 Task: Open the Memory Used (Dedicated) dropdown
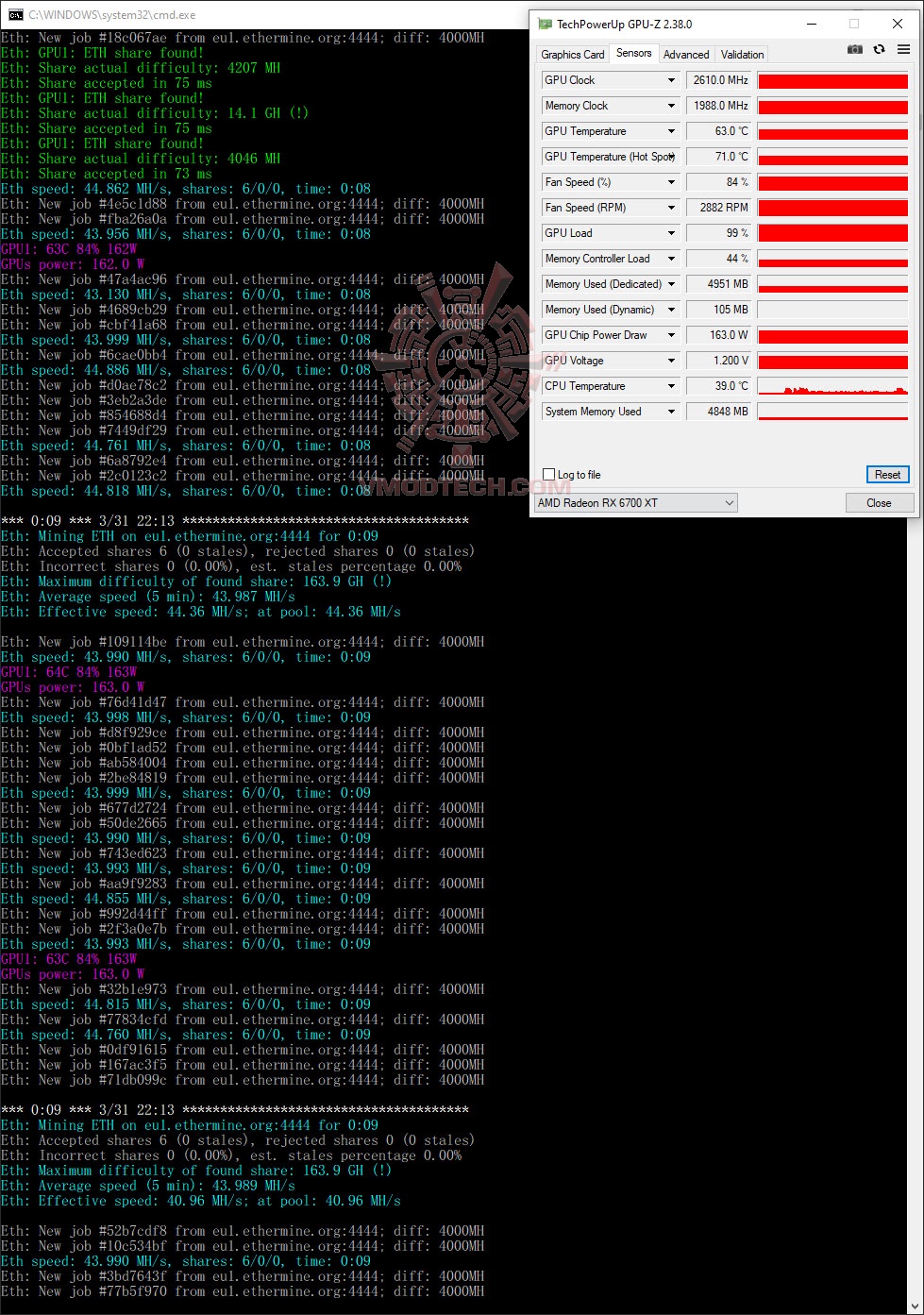coord(671,284)
